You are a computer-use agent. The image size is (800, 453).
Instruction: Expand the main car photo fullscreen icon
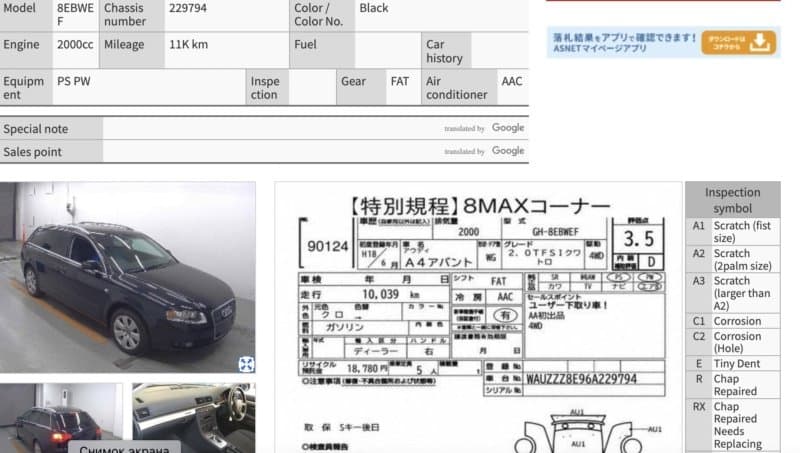coord(246,364)
